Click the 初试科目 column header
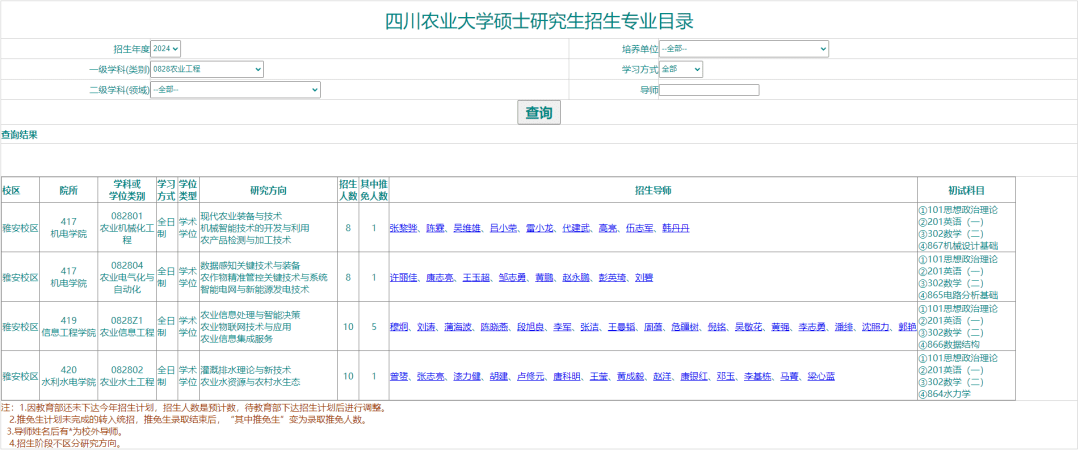Screen dimensions: 1080x451 click(x=966, y=190)
